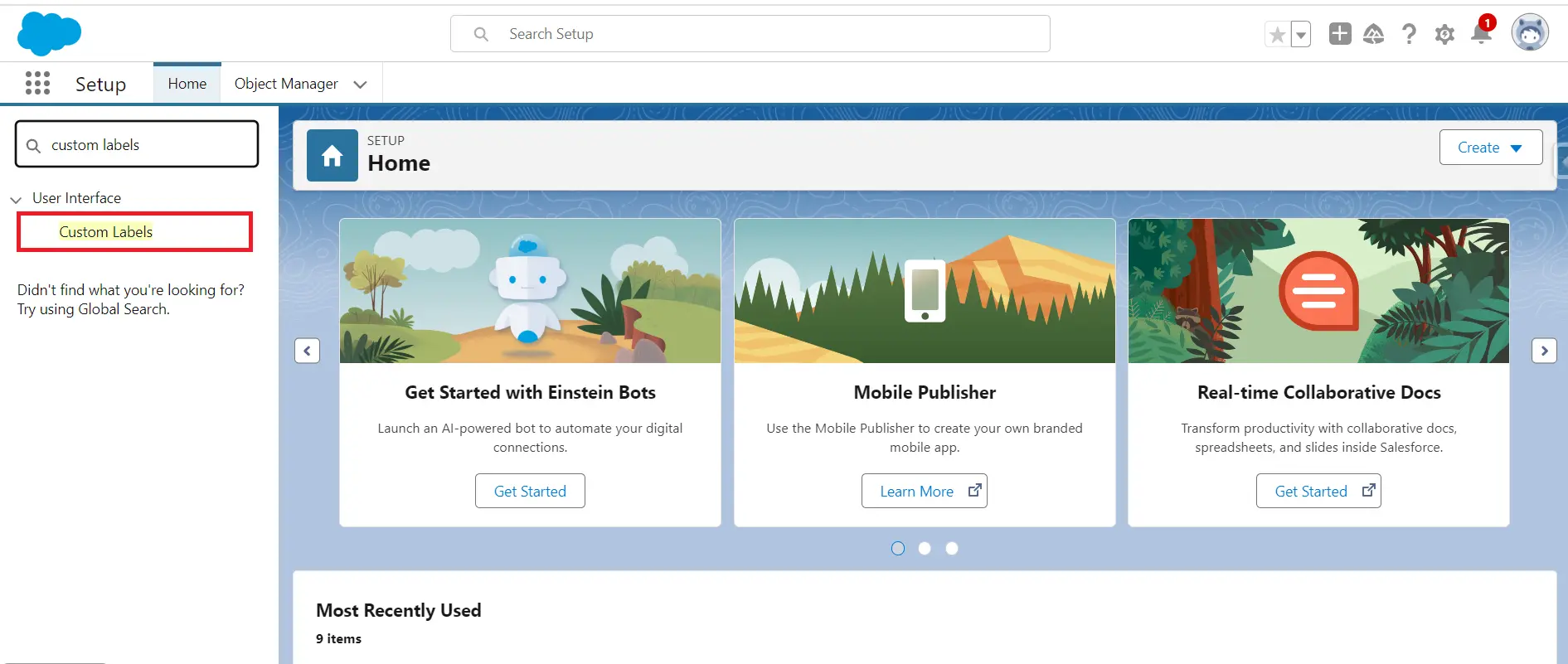Screen dimensions: 1568x664
Task: Switch to the Home tab
Action: (187, 84)
